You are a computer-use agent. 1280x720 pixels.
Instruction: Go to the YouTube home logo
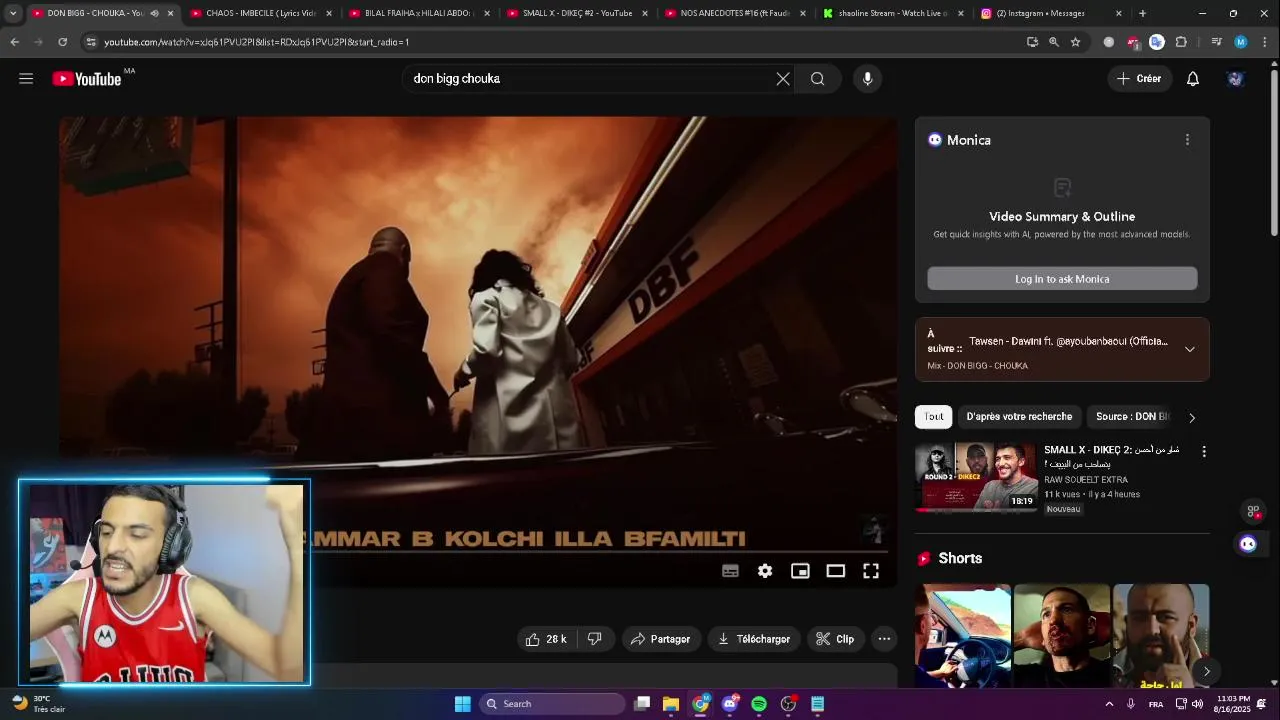[87, 79]
